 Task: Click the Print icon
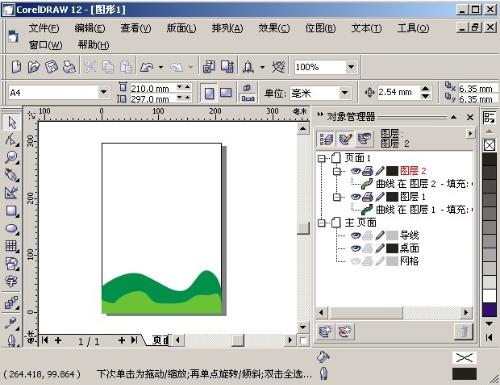(x=69, y=67)
